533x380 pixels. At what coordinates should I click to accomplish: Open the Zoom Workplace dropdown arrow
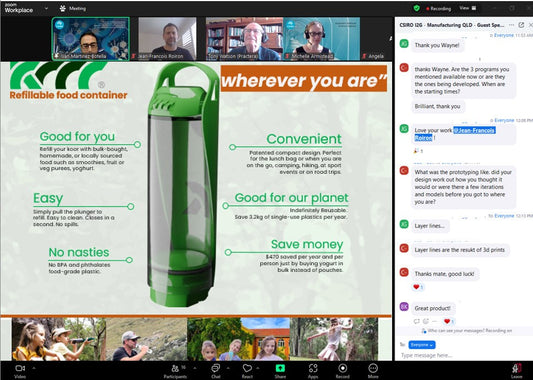46,8
